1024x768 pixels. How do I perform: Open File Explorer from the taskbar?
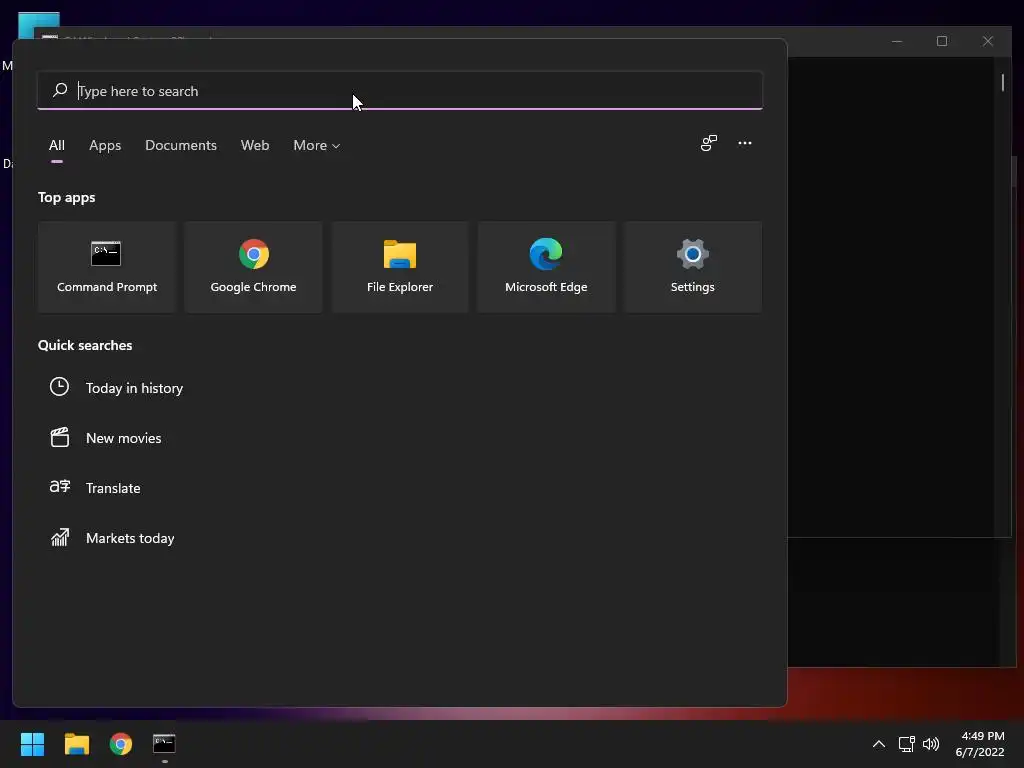pyautogui.click(x=76, y=744)
